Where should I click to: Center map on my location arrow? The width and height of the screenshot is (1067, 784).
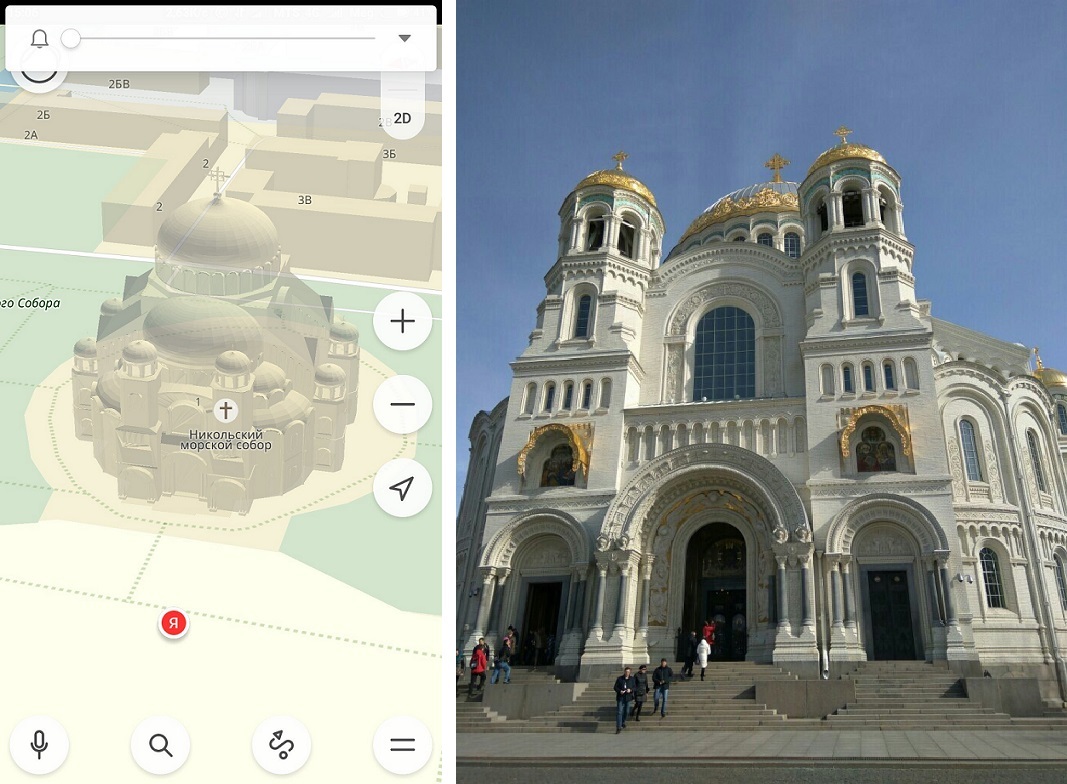coord(402,487)
